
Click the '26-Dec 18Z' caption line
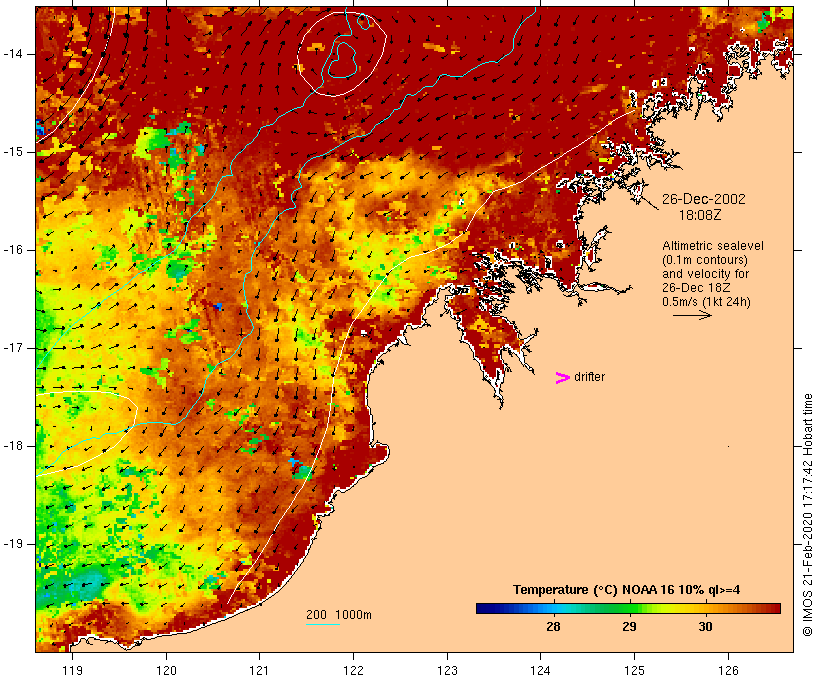coord(696,288)
